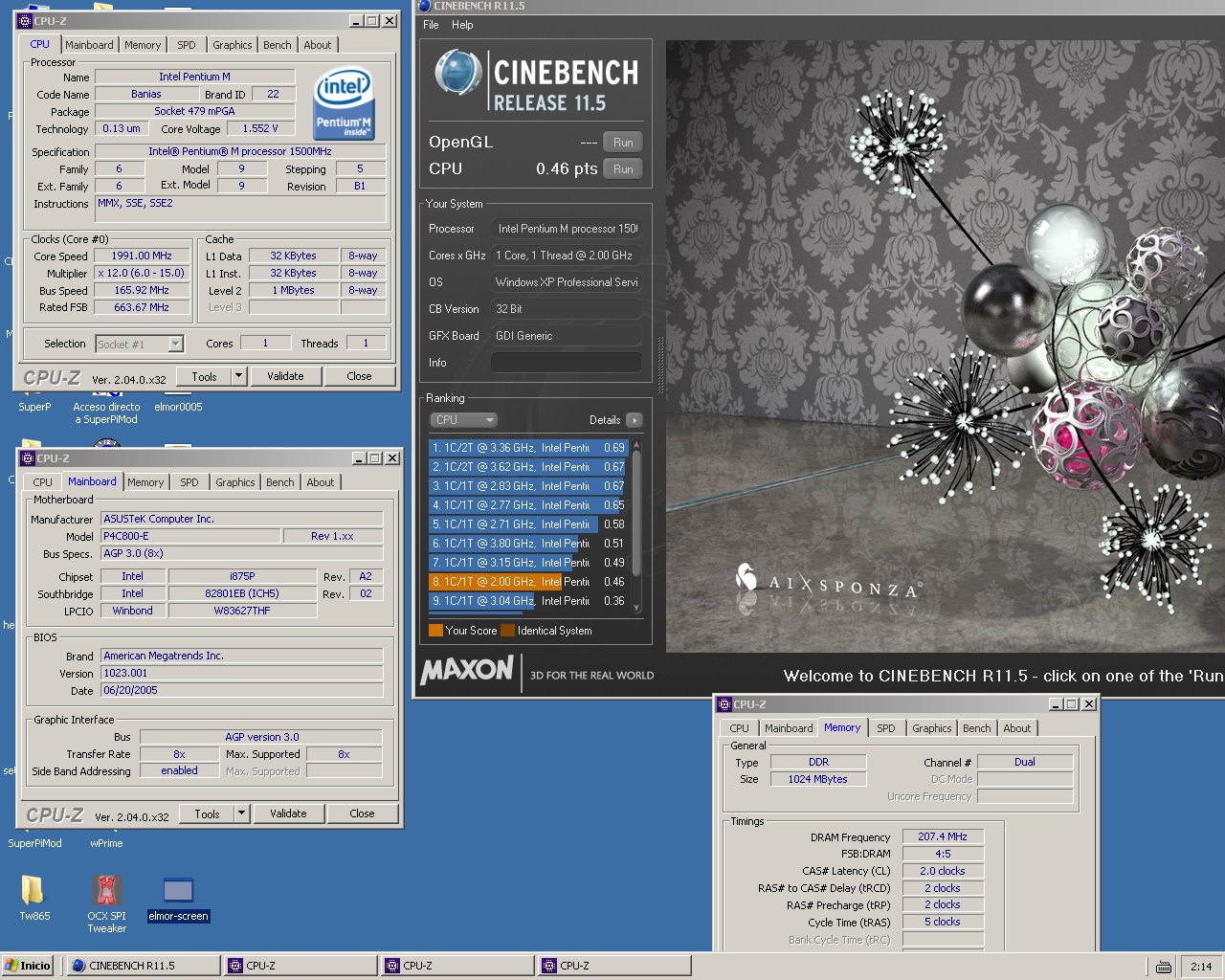Click Validate in the top CPU-Z window

[x=285, y=376]
